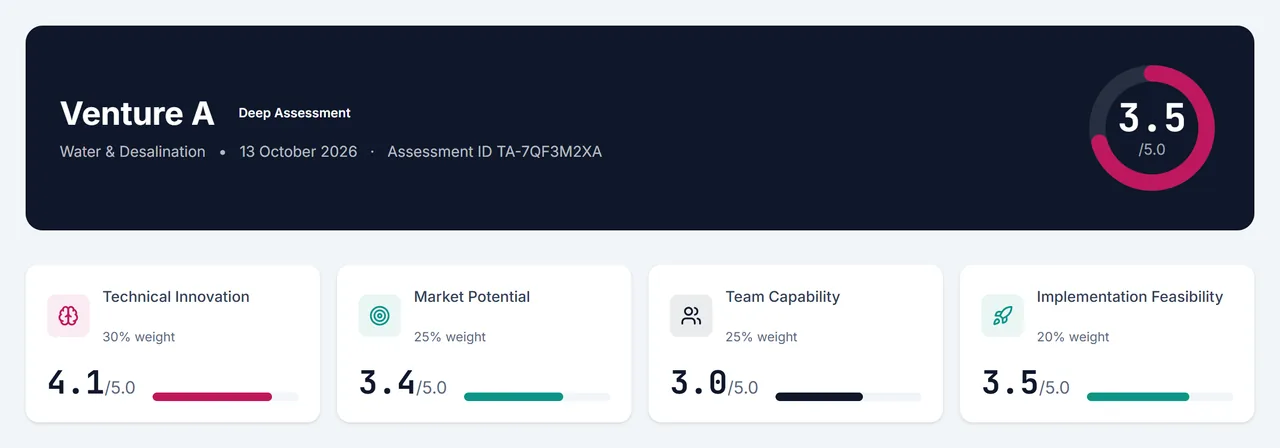This screenshot has width=1280, height=448.
Task: Click the Implementation Feasibility progress bar
Action: 1160,397
